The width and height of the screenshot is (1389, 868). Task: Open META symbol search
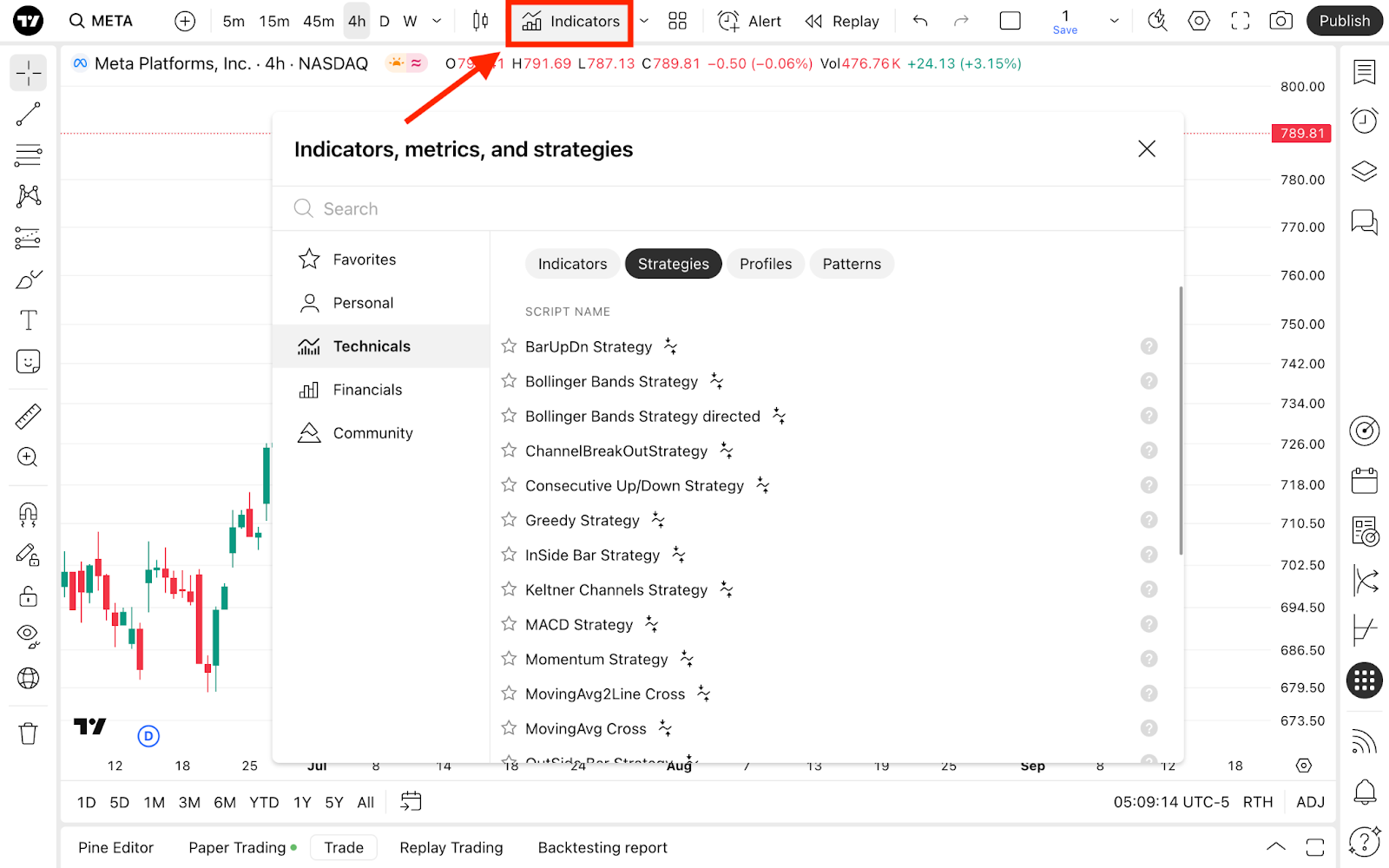click(x=102, y=21)
